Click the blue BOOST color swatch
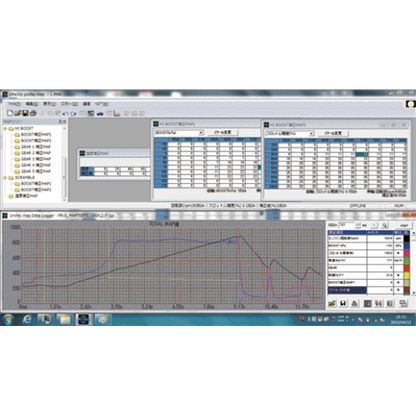 (406, 246)
